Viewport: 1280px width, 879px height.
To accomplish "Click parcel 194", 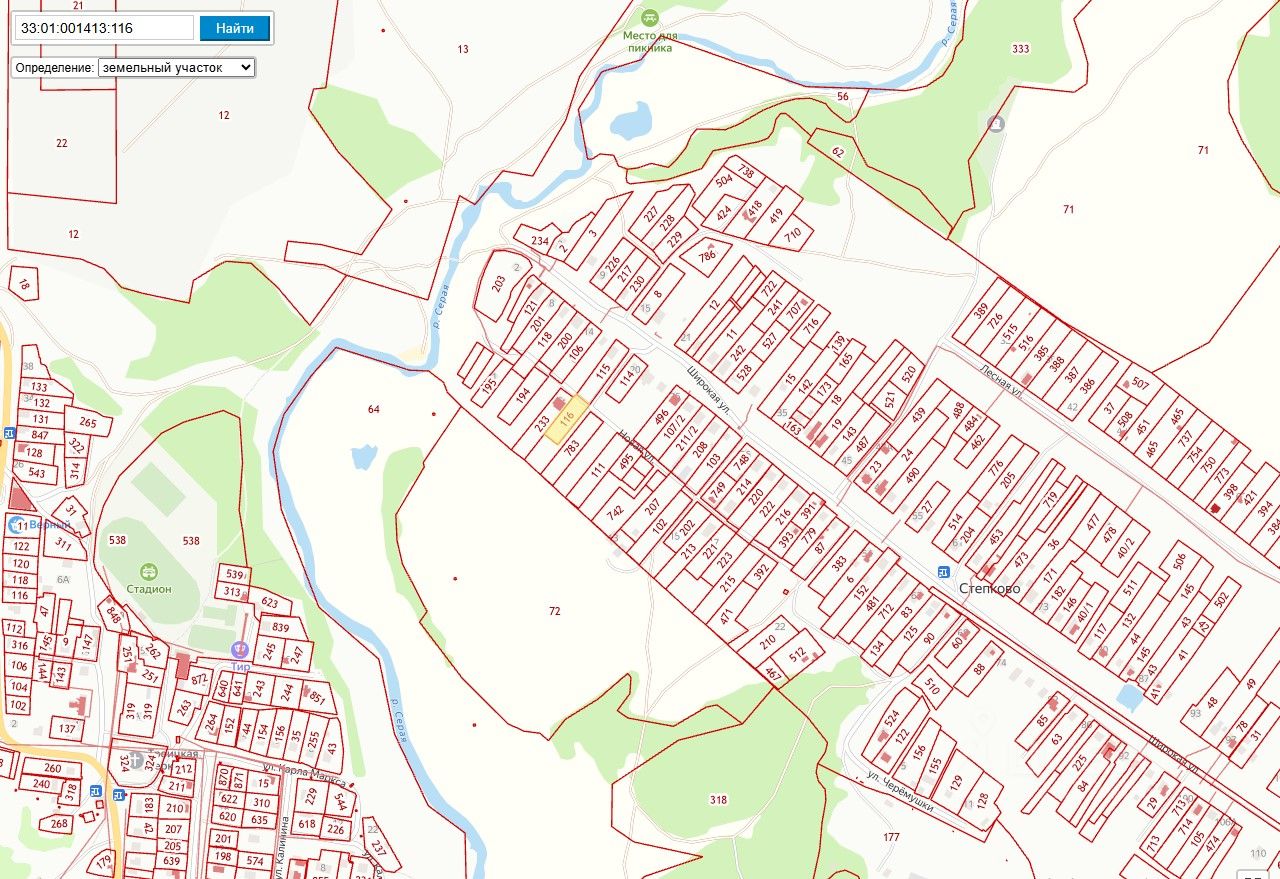I will coord(522,395).
